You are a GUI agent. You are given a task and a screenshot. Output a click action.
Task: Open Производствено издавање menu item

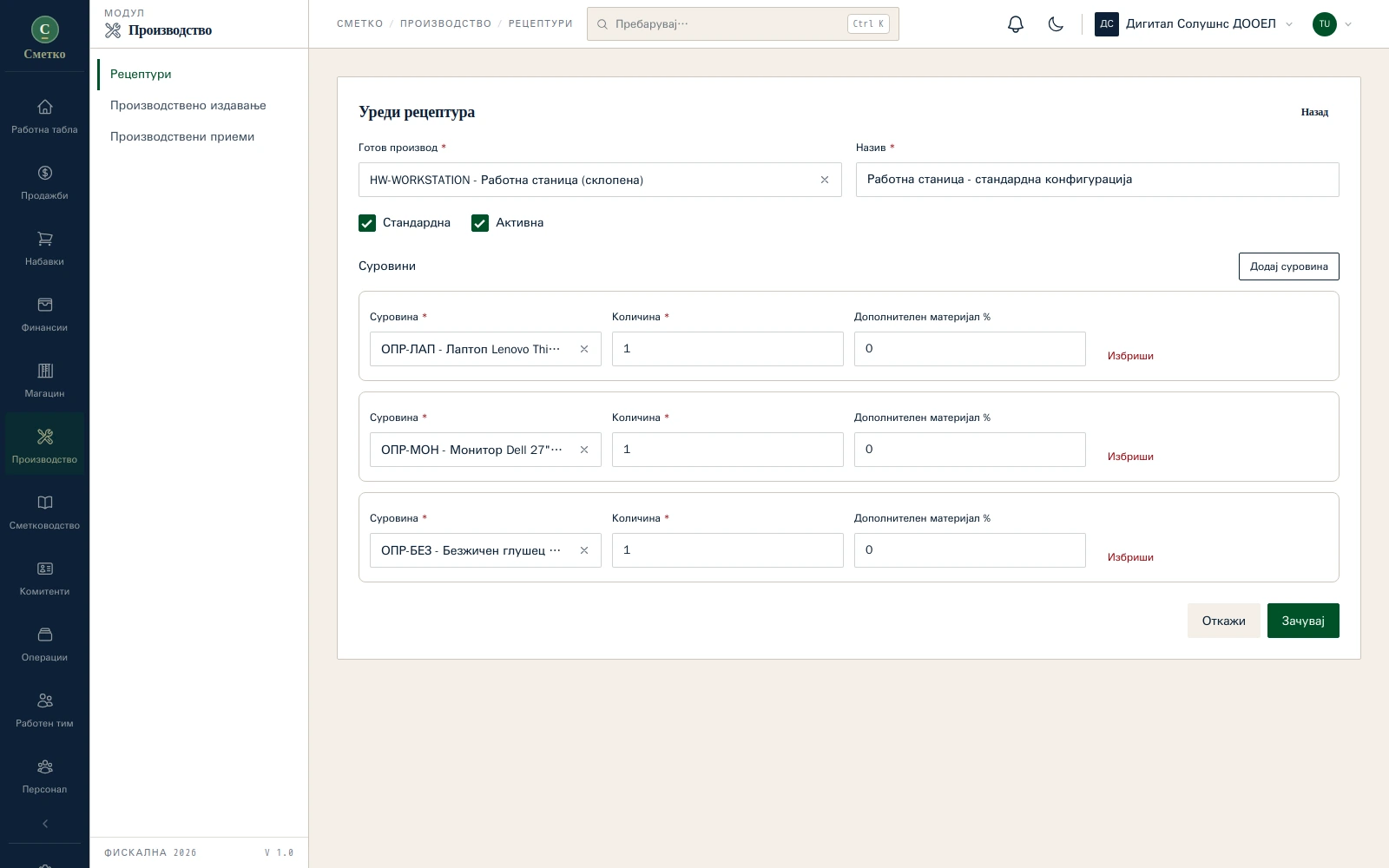(x=188, y=106)
